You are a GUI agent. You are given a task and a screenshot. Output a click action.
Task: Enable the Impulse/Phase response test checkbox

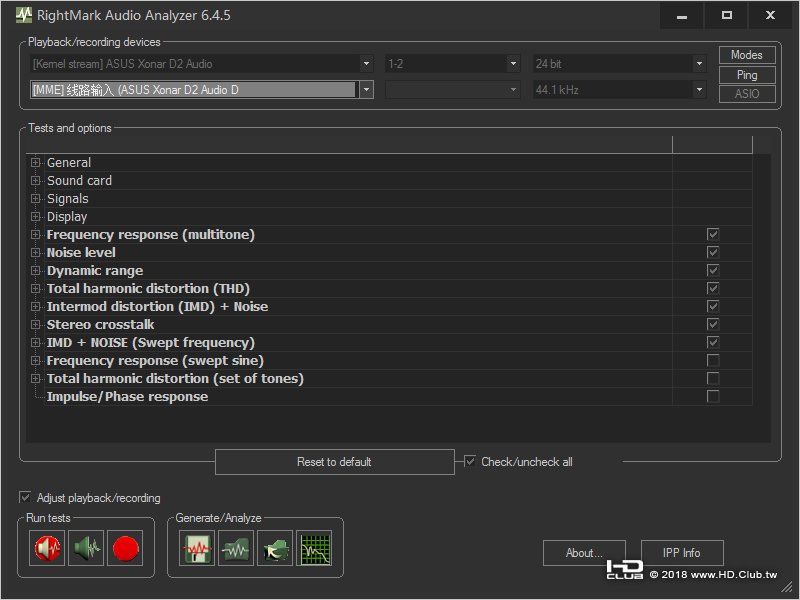click(713, 396)
